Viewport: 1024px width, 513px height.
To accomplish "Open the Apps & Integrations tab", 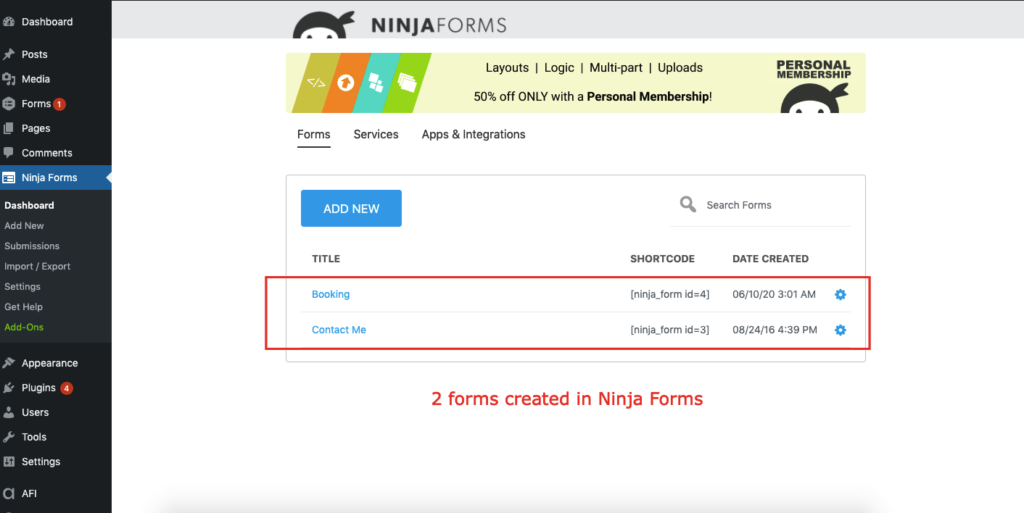I will click(x=473, y=134).
